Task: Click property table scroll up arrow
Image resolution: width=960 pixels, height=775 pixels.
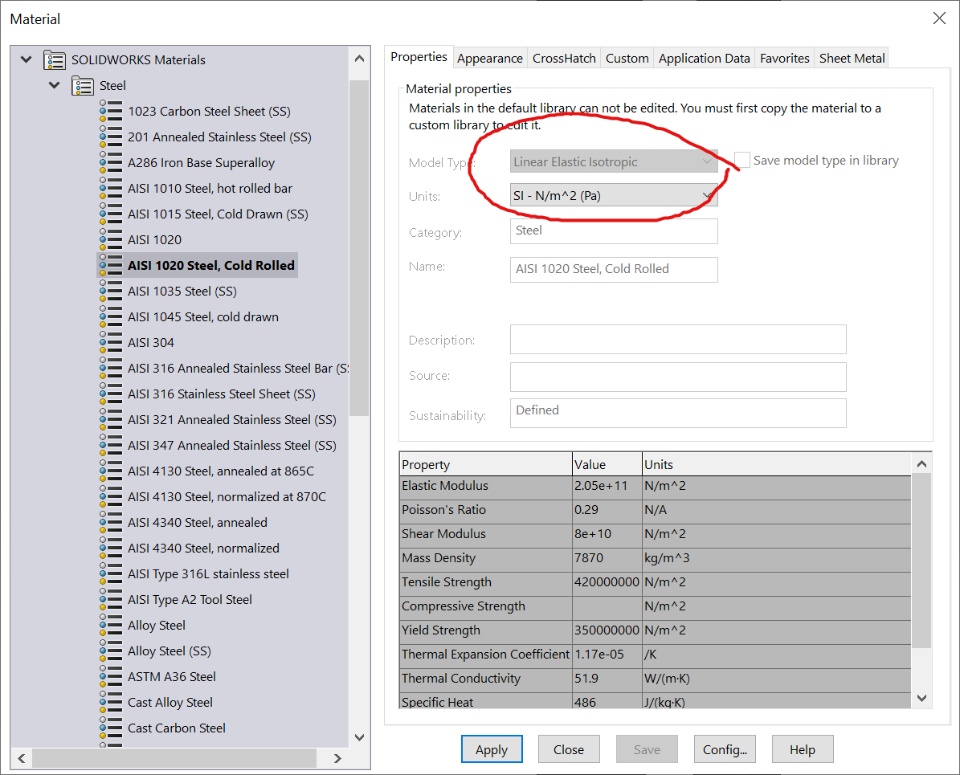Action: click(x=922, y=464)
